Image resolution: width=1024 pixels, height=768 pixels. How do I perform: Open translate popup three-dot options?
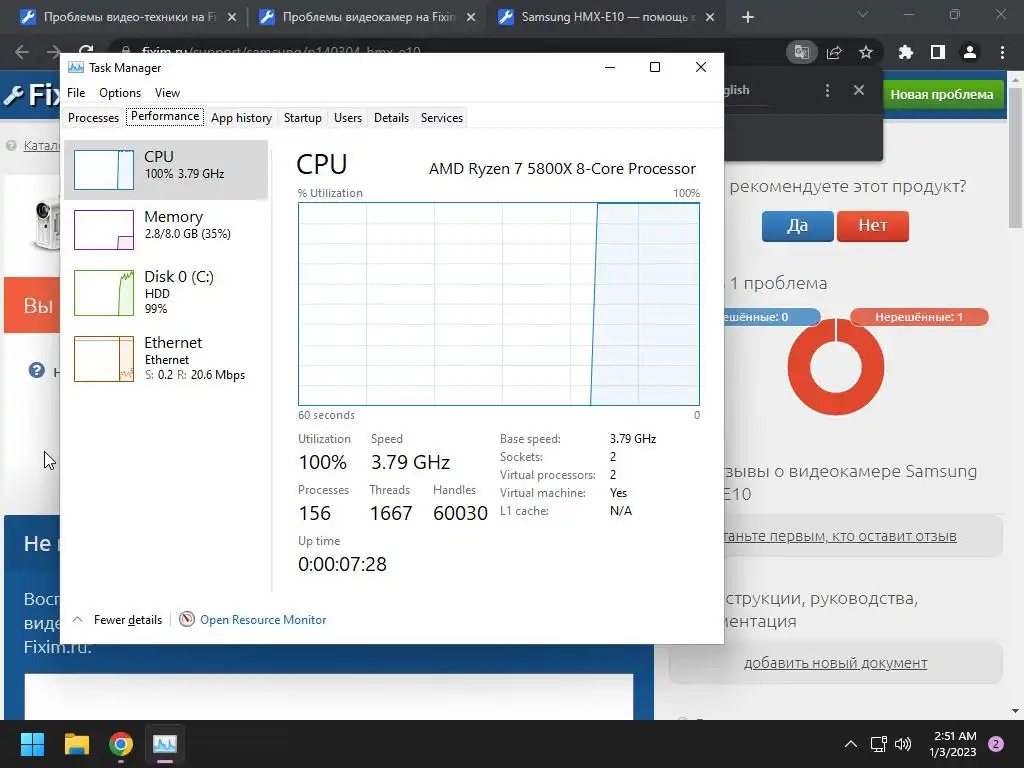827,90
